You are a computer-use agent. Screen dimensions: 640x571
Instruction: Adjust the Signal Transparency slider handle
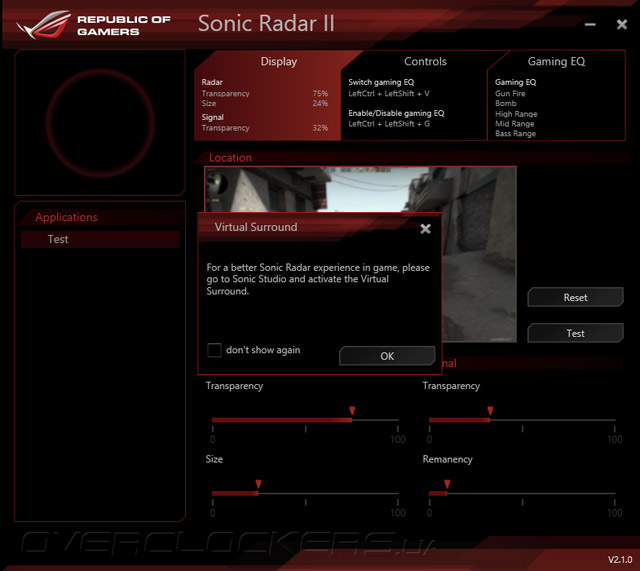[490, 411]
